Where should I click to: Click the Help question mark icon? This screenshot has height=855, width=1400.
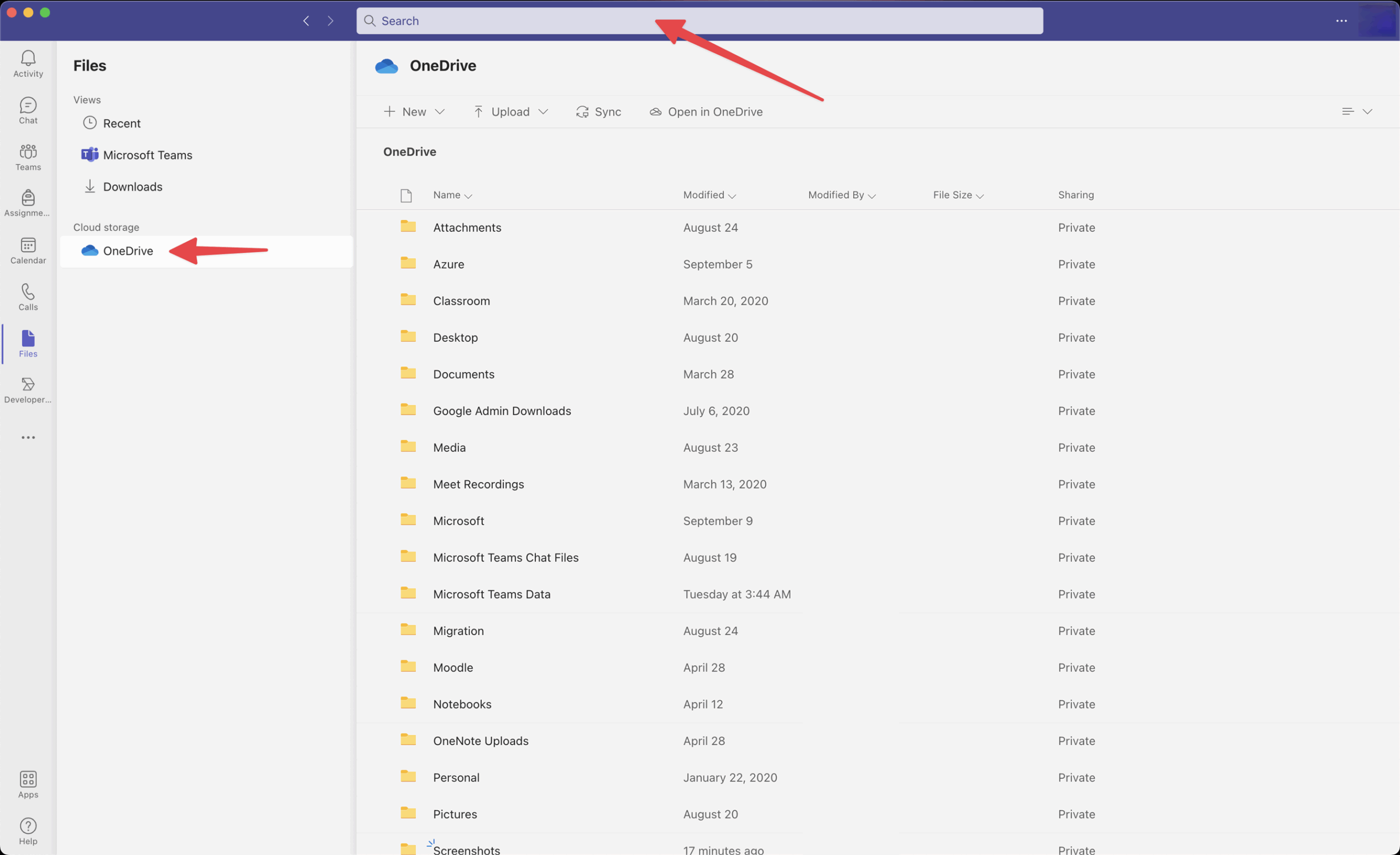point(28,831)
